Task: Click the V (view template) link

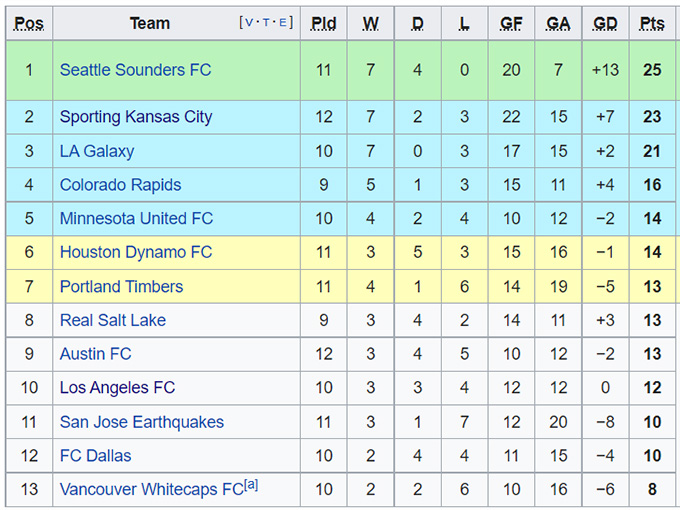Action: (x=249, y=23)
